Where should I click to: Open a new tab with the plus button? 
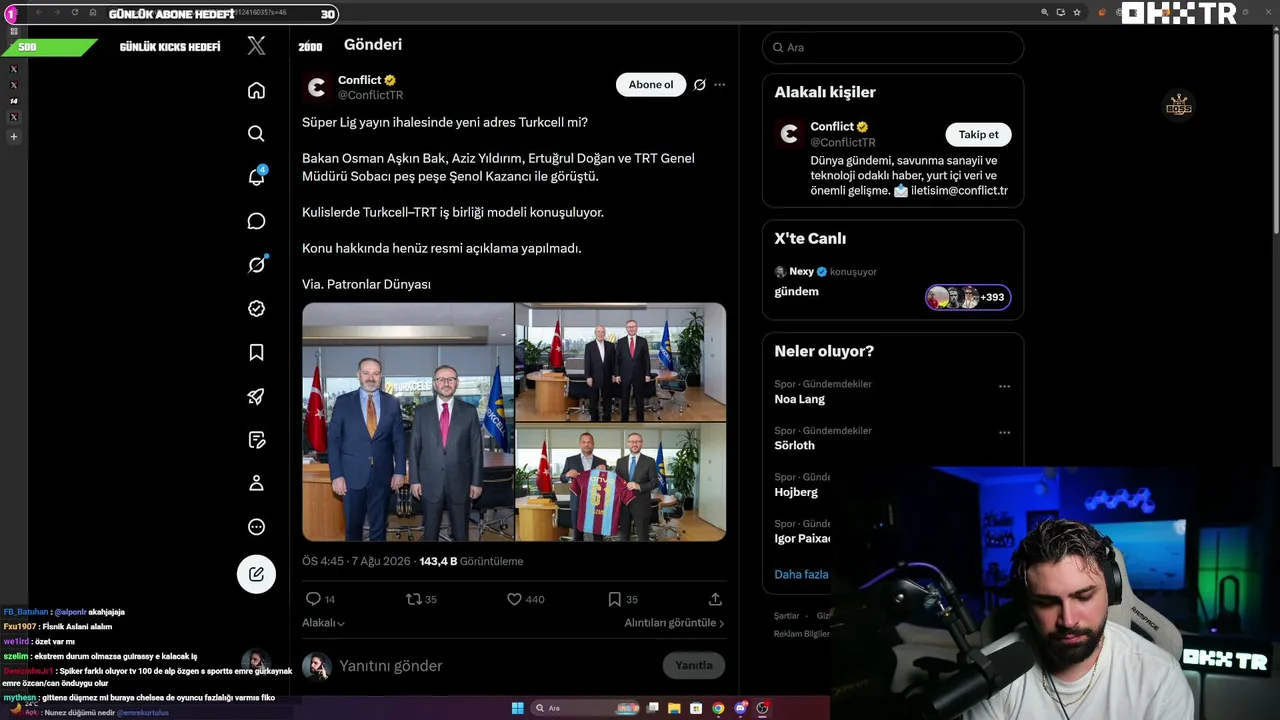click(13, 137)
